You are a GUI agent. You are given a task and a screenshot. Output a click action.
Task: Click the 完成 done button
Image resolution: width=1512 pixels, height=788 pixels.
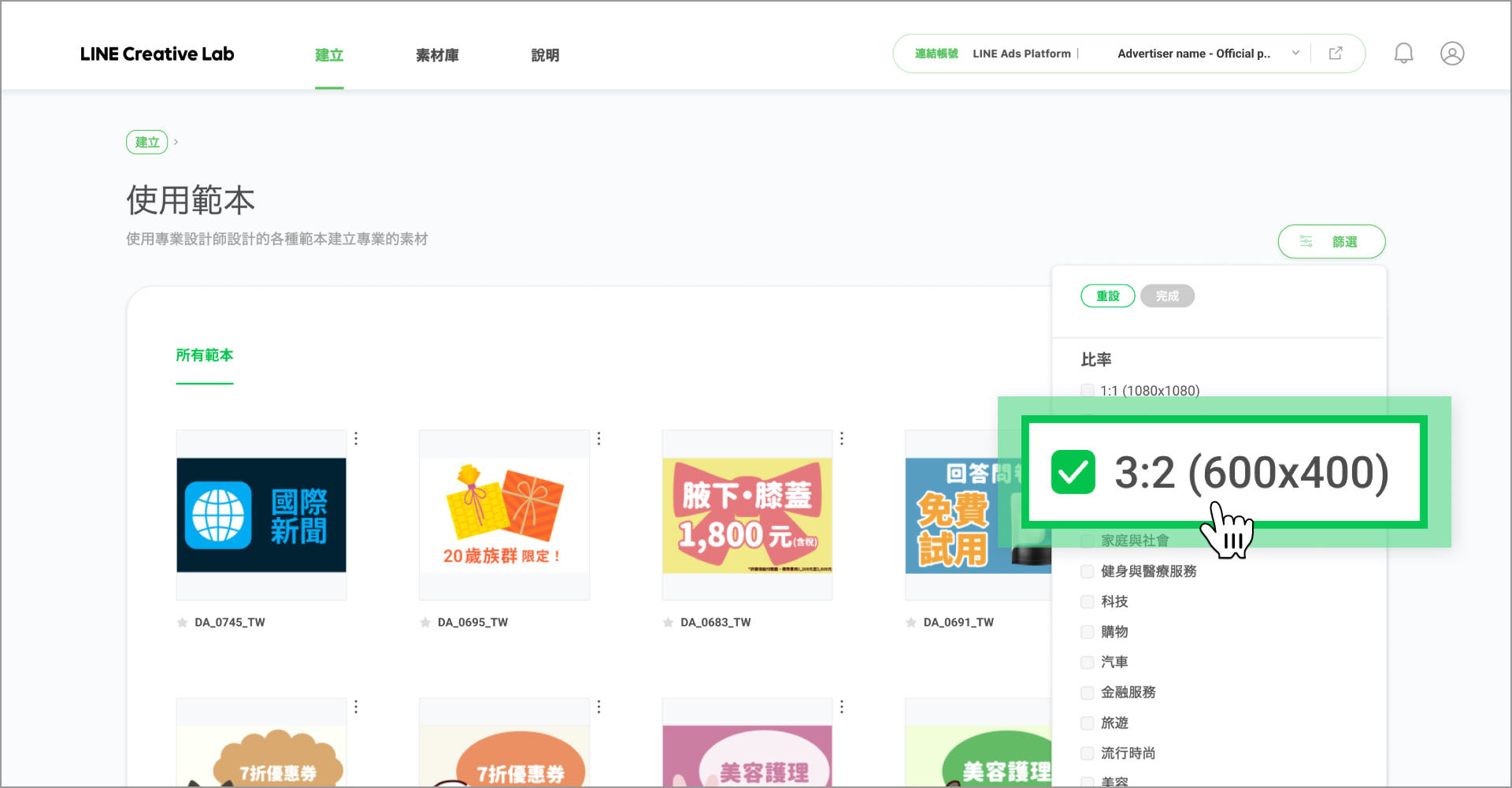coord(1167,296)
